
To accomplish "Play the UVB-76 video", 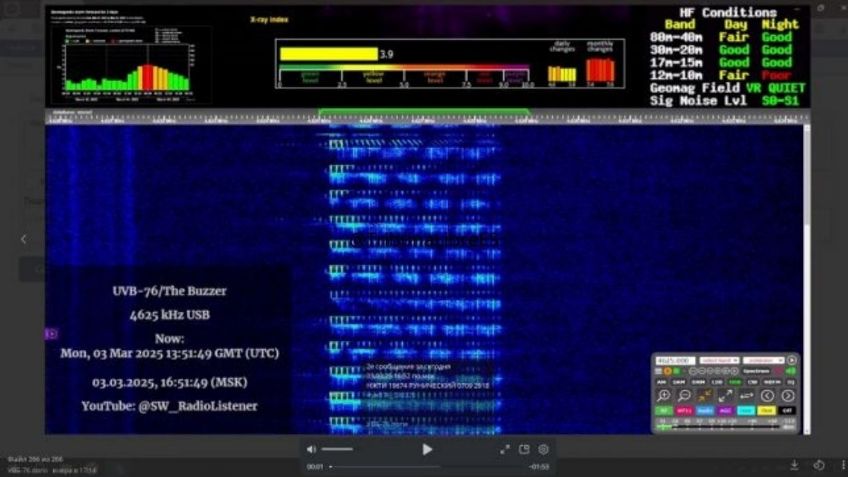I will 427,450.
